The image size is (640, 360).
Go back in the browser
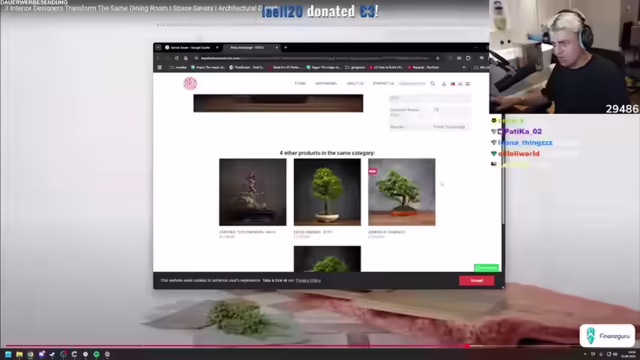[x=158, y=58]
